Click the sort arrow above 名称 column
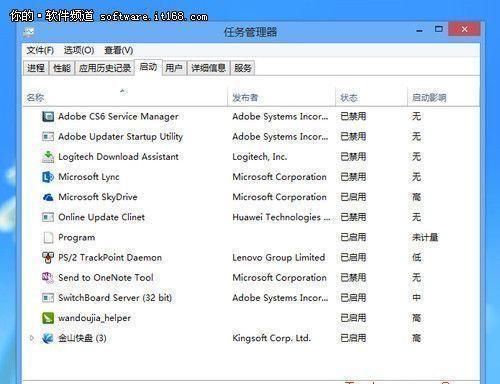The width and height of the screenshot is (500, 384). [x=122, y=91]
